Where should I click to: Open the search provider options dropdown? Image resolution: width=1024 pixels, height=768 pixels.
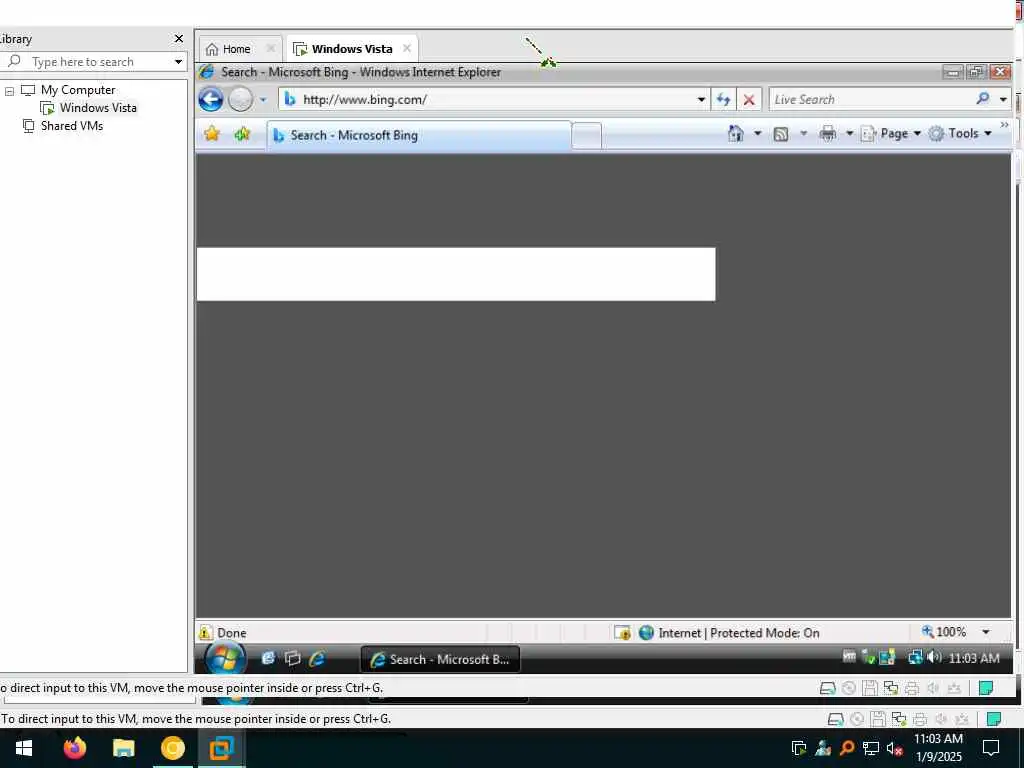coord(1003,100)
